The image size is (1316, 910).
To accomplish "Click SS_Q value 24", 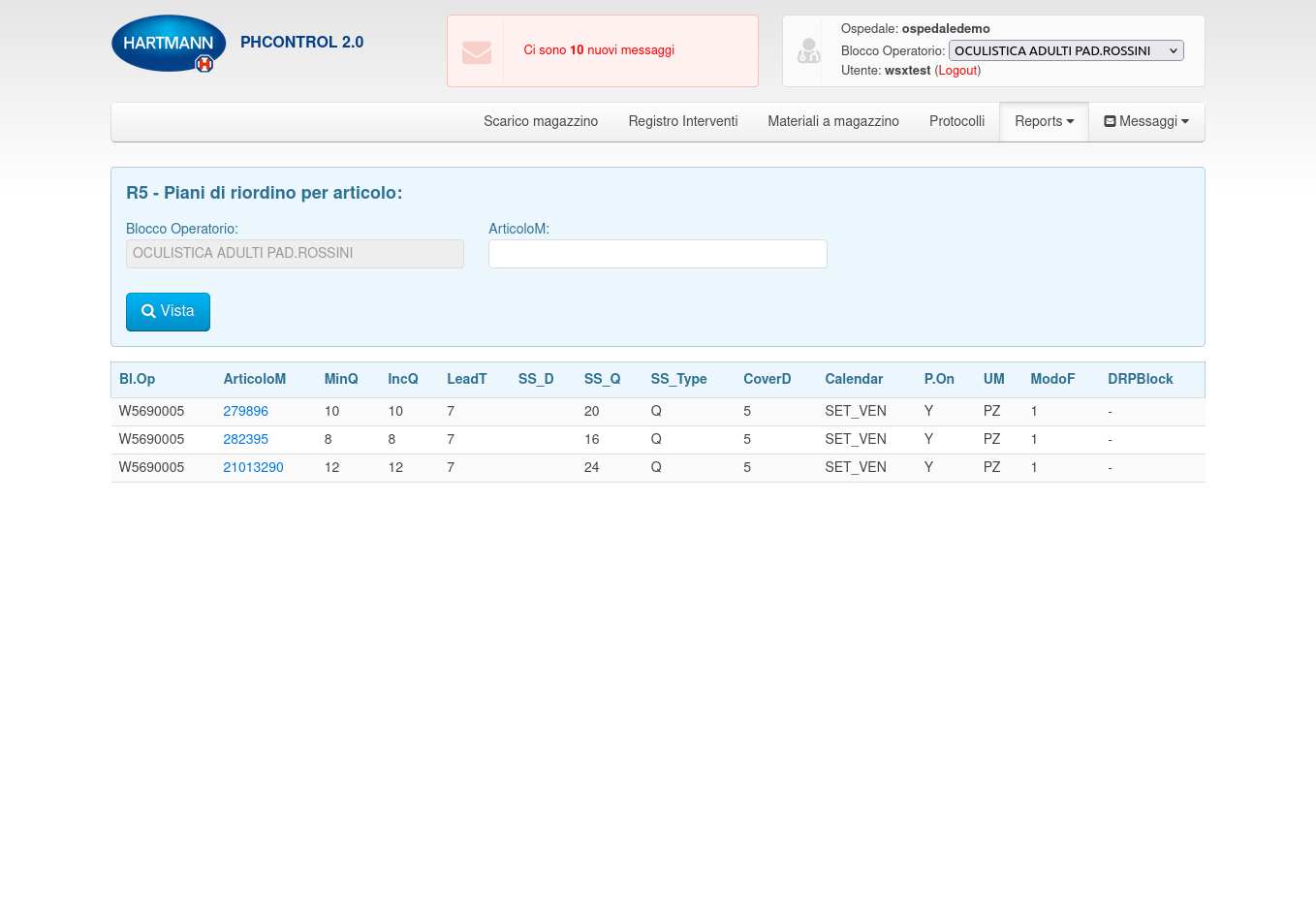I will pyautogui.click(x=591, y=468).
